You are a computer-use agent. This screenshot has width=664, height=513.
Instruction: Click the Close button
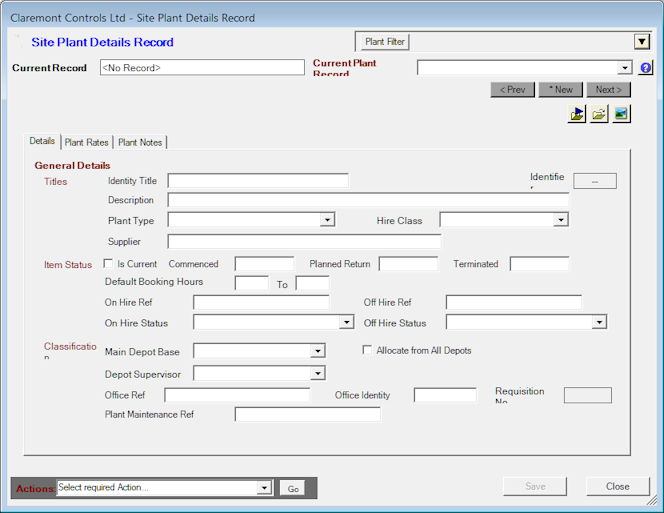click(x=617, y=486)
